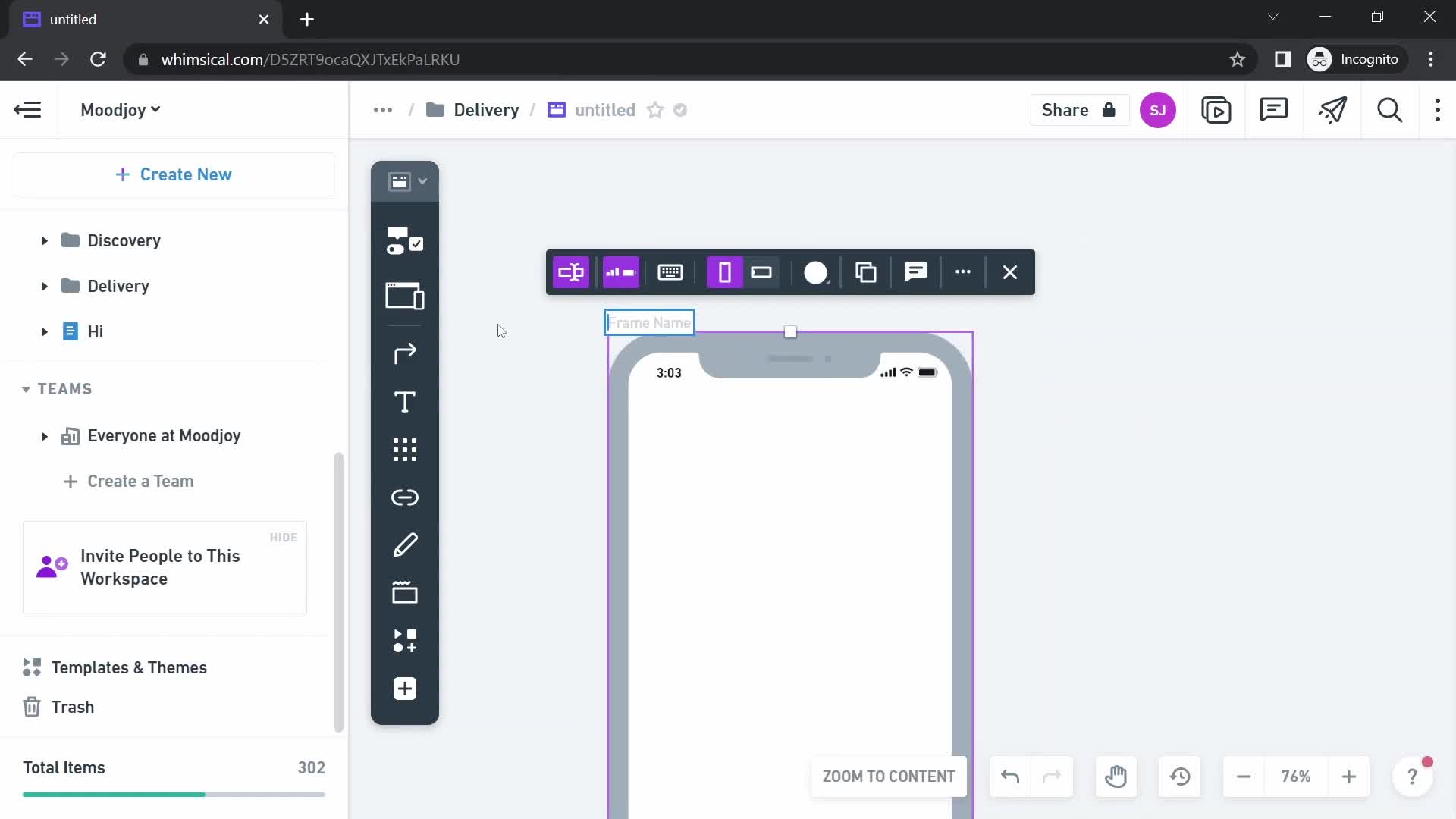Expand the Discovery folder
Image resolution: width=1456 pixels, height=819 pixels.
click(44, 240)
